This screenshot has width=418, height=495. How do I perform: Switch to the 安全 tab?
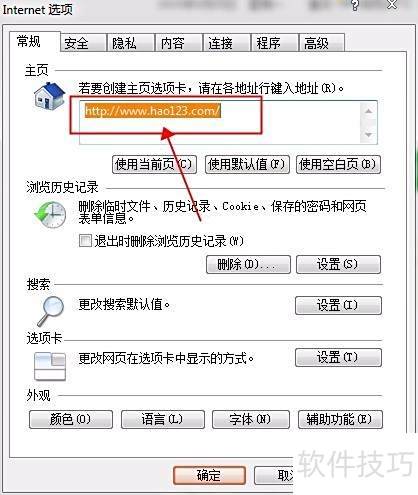click(x=83, y=43)
